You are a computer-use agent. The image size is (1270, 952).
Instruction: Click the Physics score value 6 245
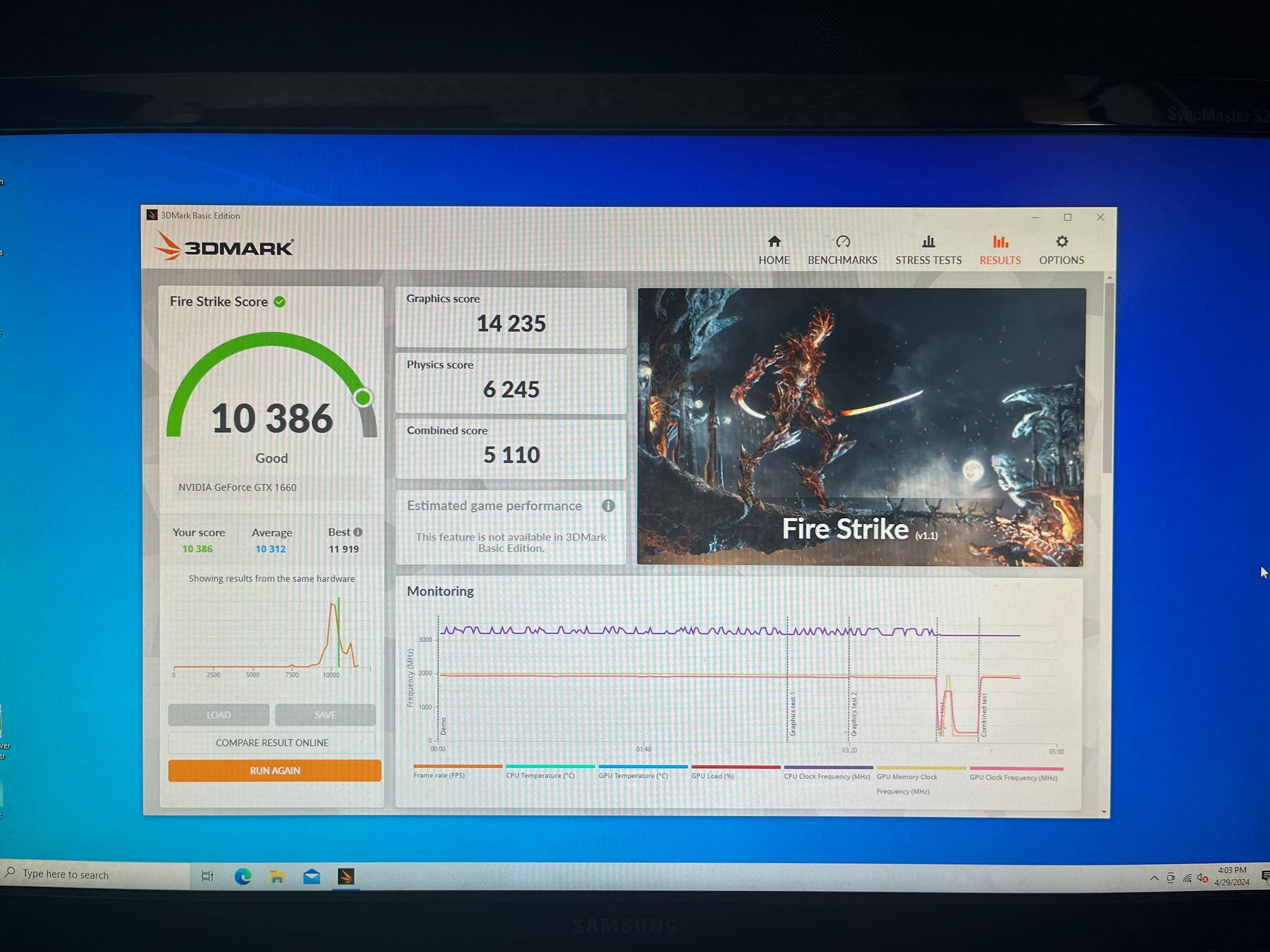click(x=511, y=390)
